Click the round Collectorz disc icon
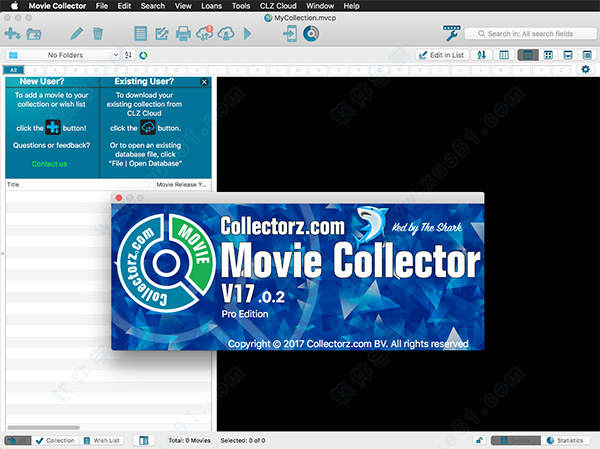Image resolution: width=600 pixels, height=449 pixels. tap(311, 34)
